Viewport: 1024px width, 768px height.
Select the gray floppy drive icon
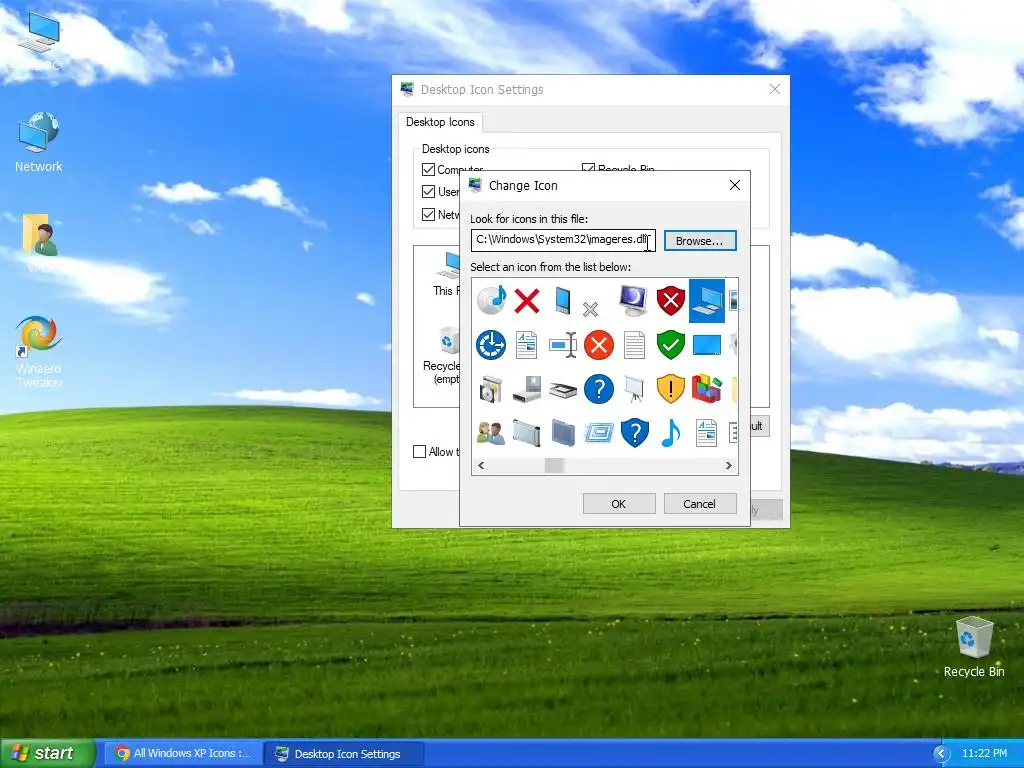coord(527,389)
